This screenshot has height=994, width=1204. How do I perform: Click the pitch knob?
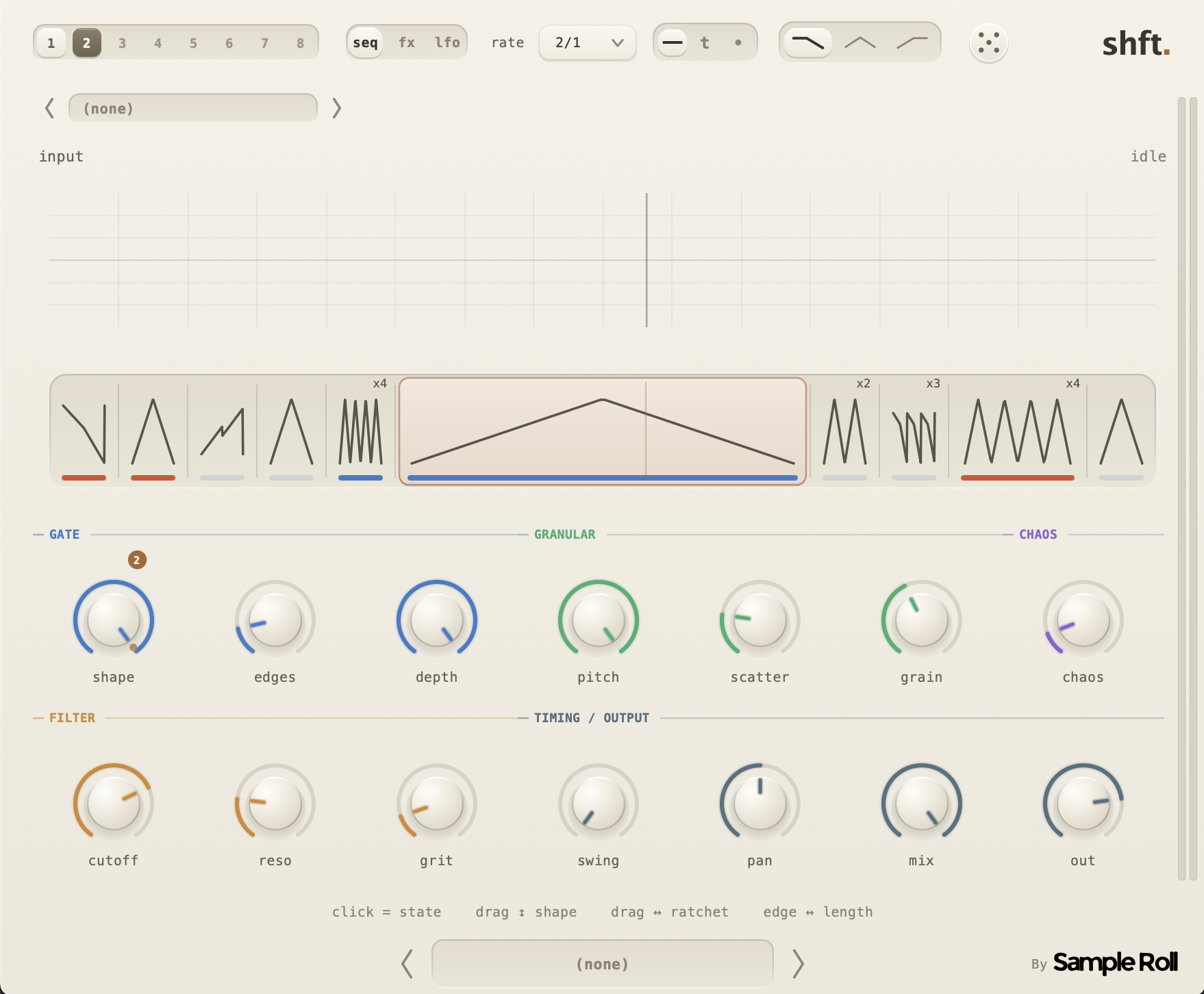click(x=599, y=620)
